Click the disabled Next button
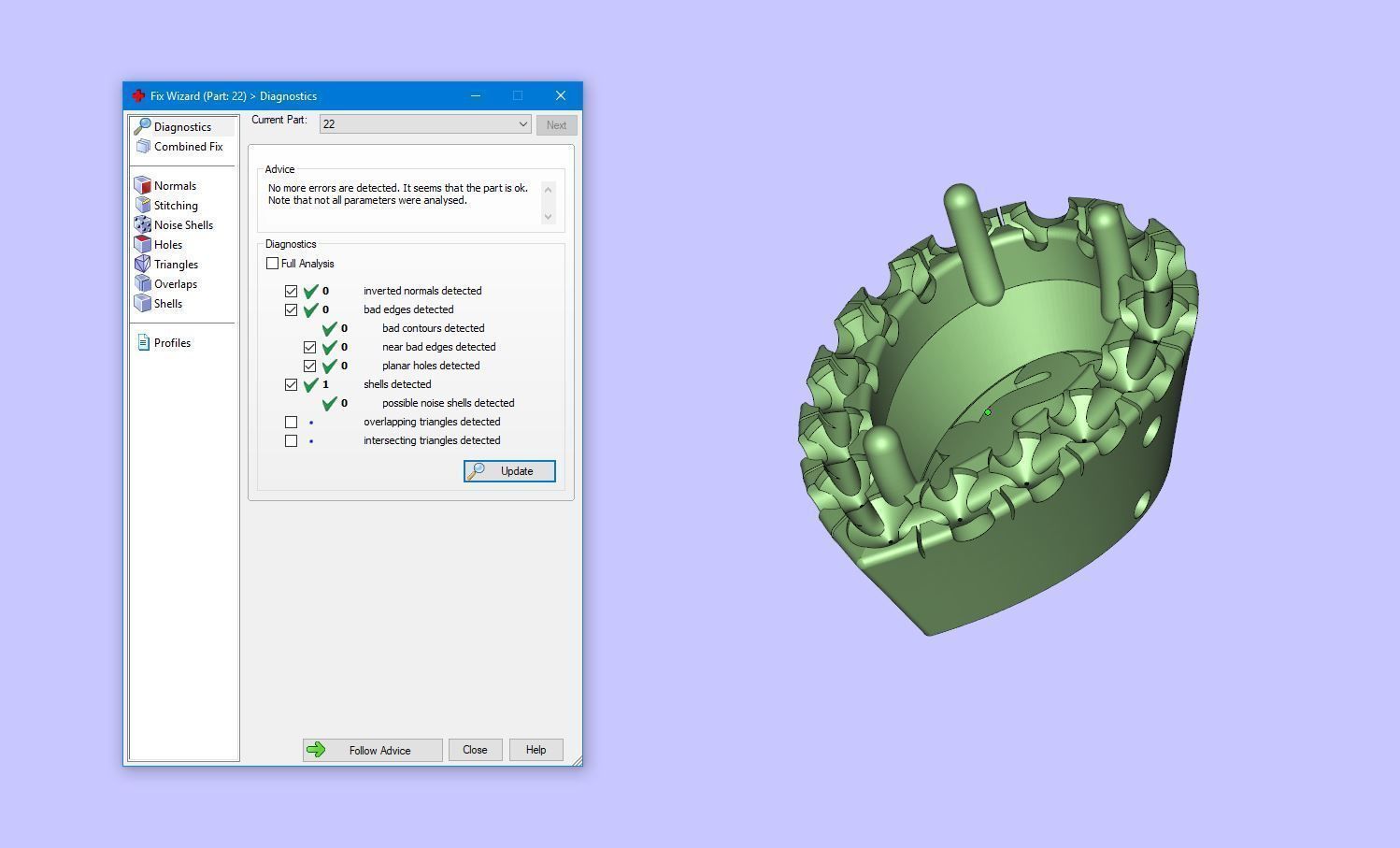 (x=556, y=125)
